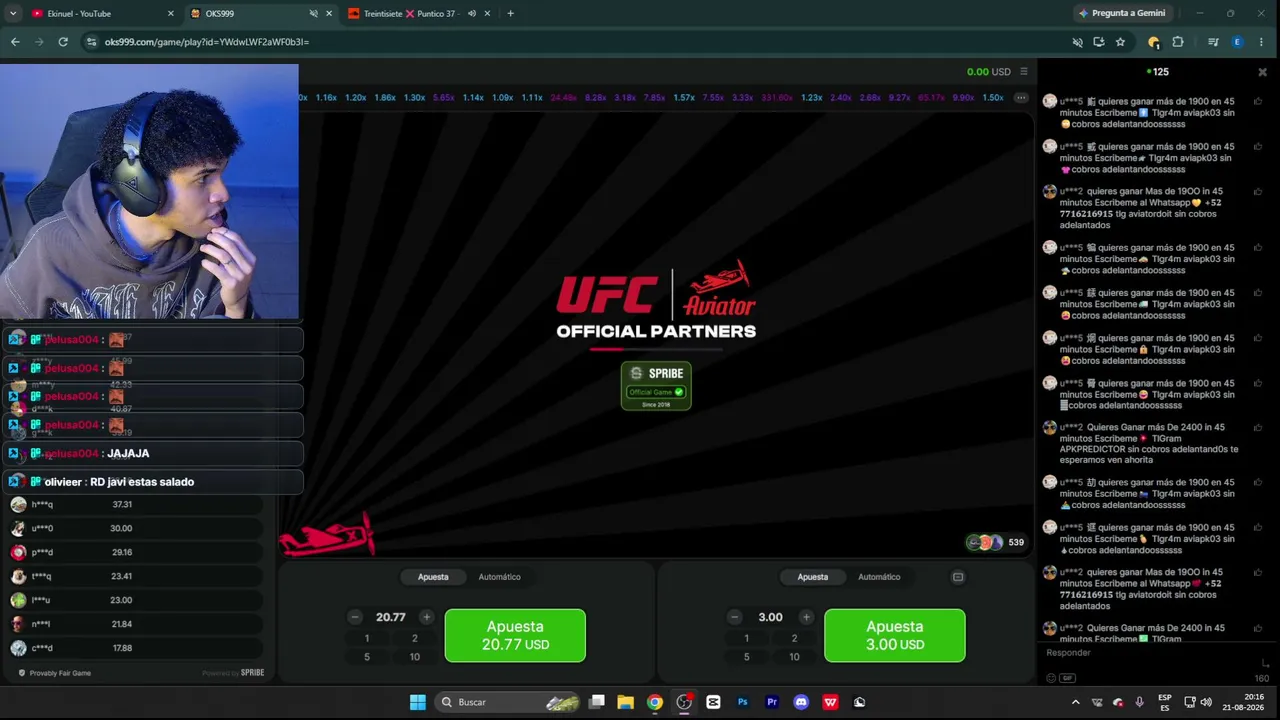
Task: Show hidden system tray icons
Action: [x=1076, y=702]
